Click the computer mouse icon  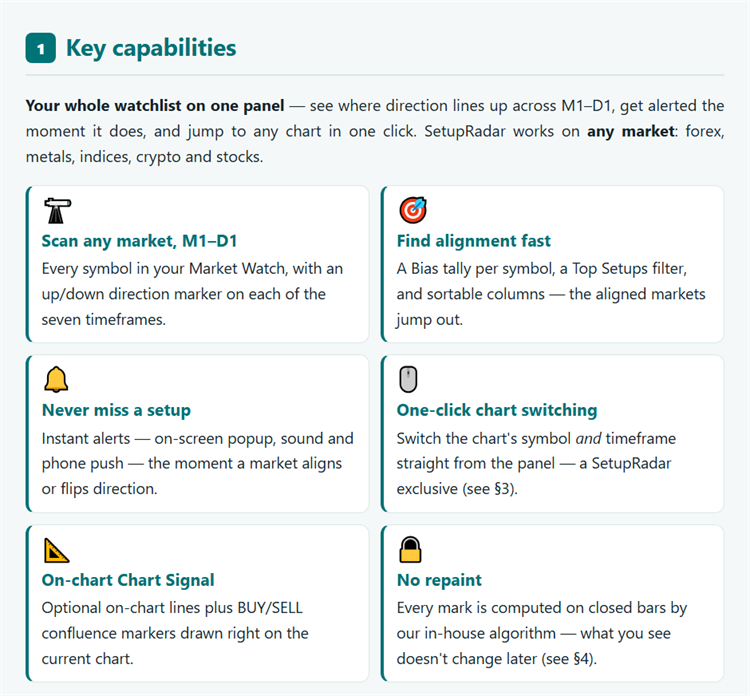[408, 379]
